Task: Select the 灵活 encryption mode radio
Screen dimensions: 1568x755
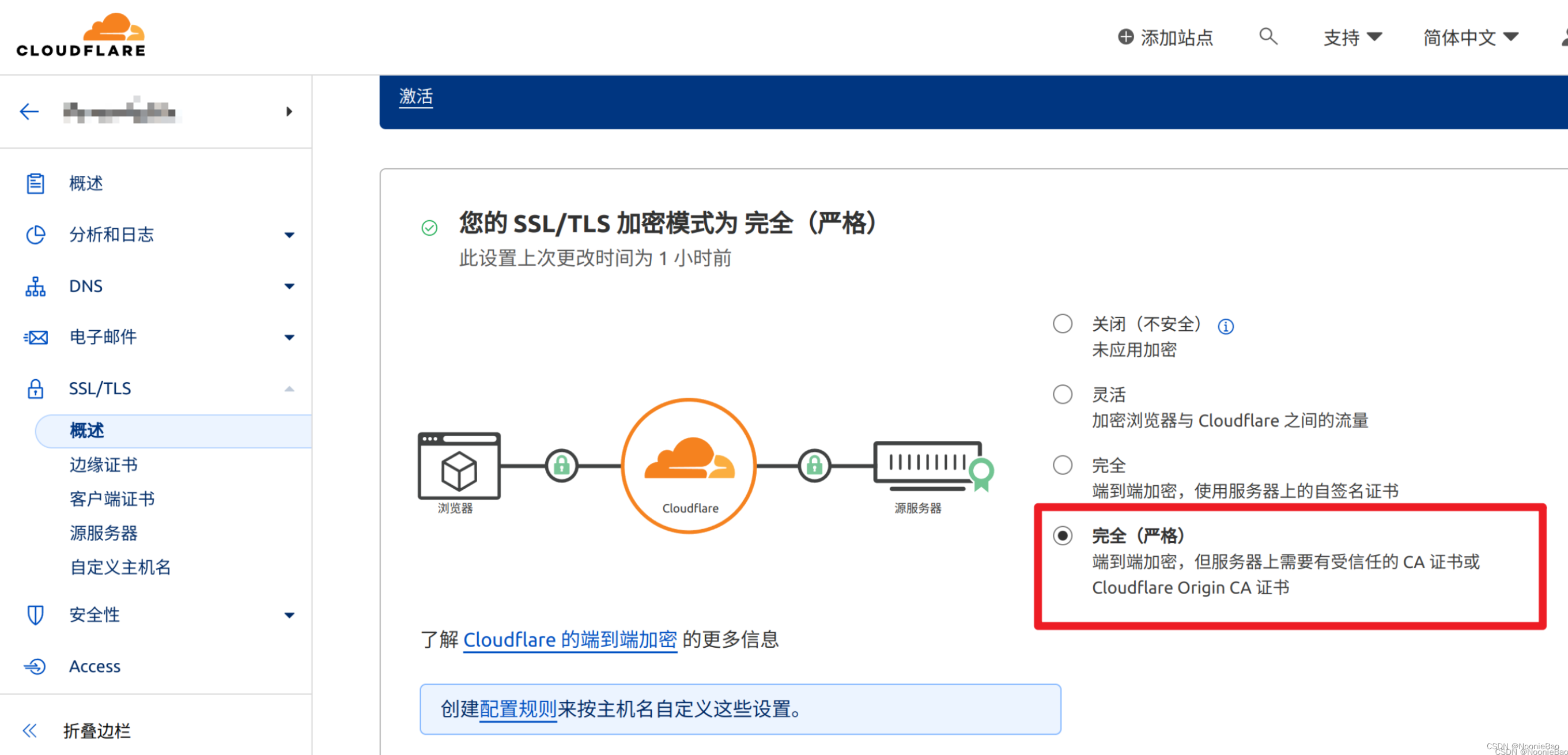Action: coord(1062,394)
